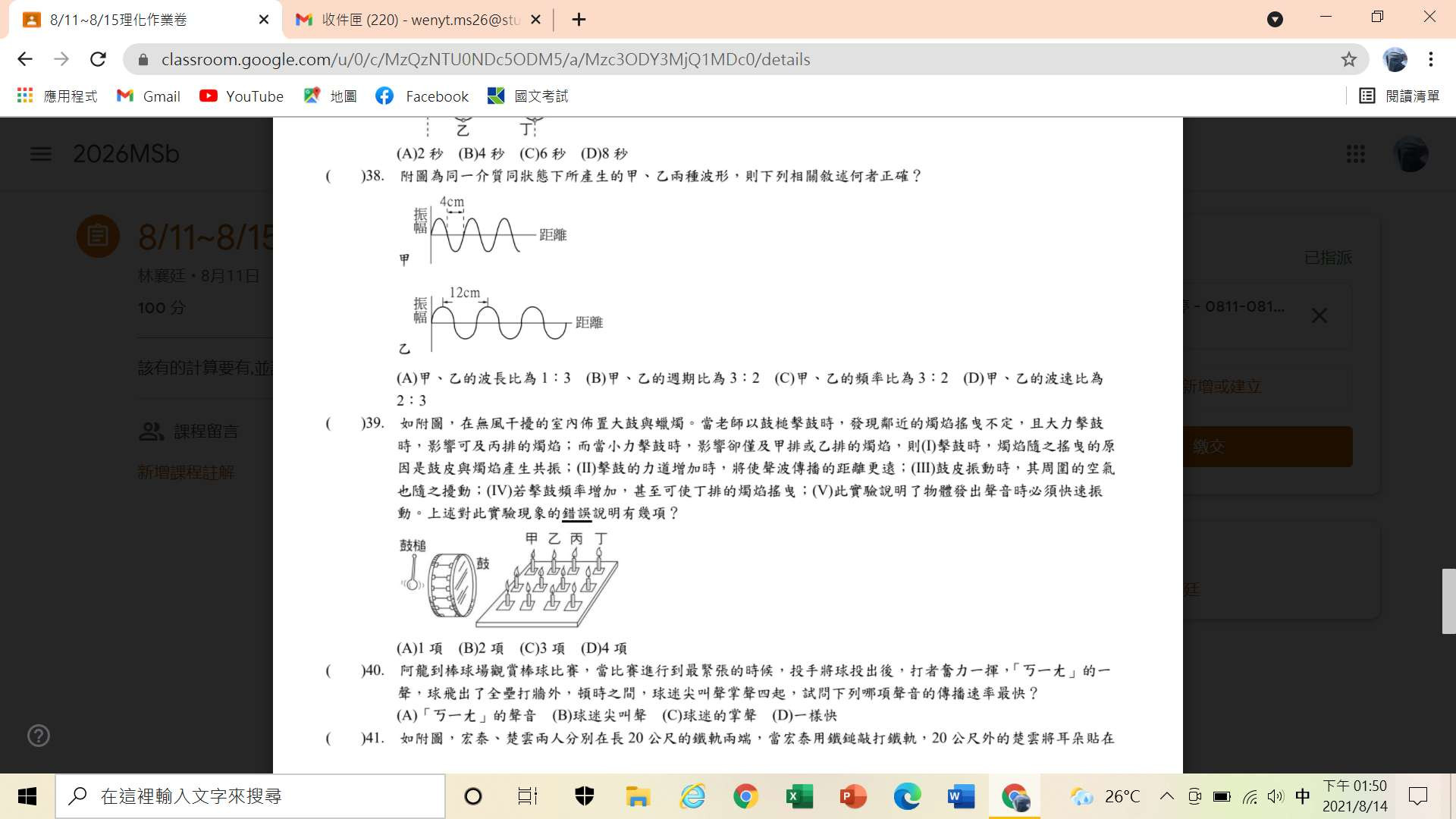Click the 新增或建立 button
This screenshot has width=1456, height=819.
coord(1222,387)
